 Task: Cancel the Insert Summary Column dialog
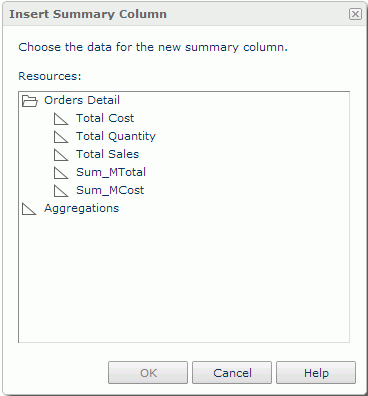point(232,373)
